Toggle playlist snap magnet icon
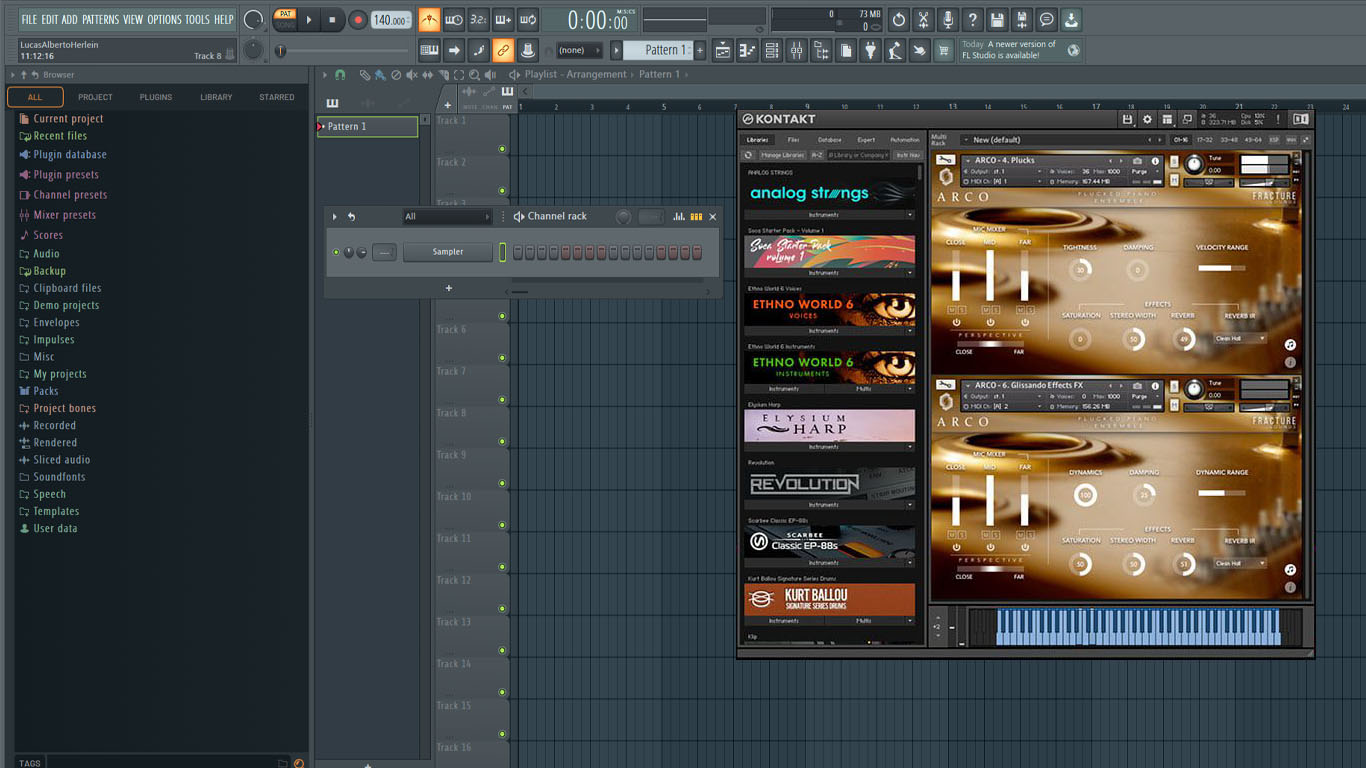 click(340, 75)
